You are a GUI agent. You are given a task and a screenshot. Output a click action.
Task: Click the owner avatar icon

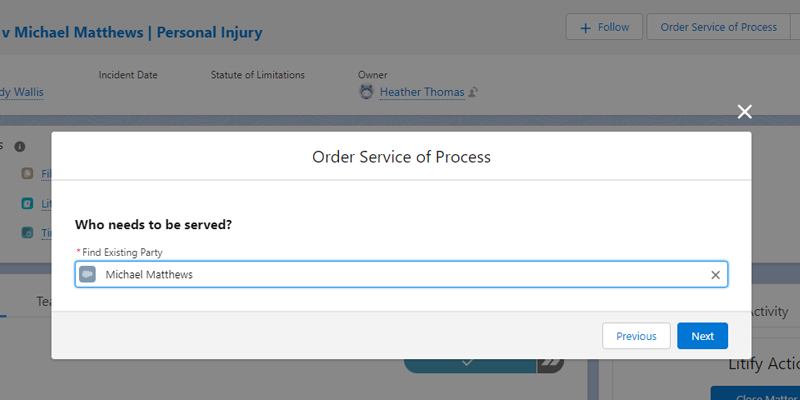pos(366,92)
